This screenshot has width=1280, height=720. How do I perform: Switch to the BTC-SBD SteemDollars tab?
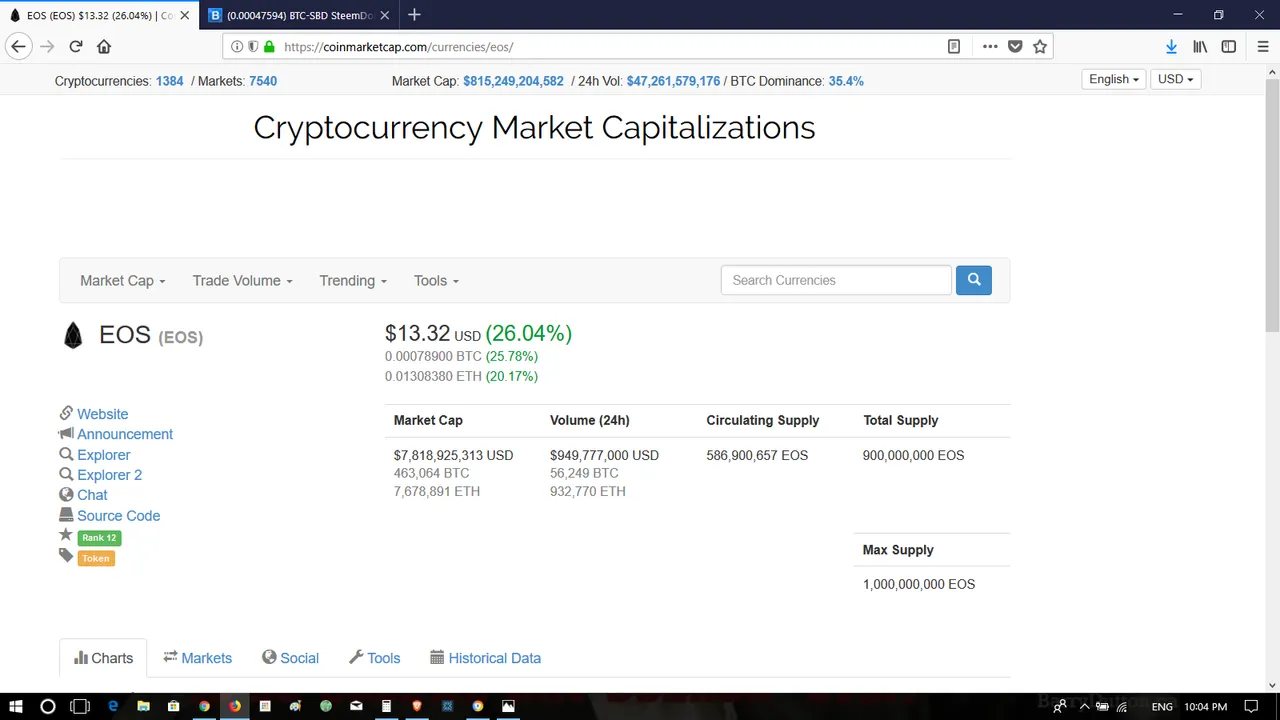(x=299, y=15)
